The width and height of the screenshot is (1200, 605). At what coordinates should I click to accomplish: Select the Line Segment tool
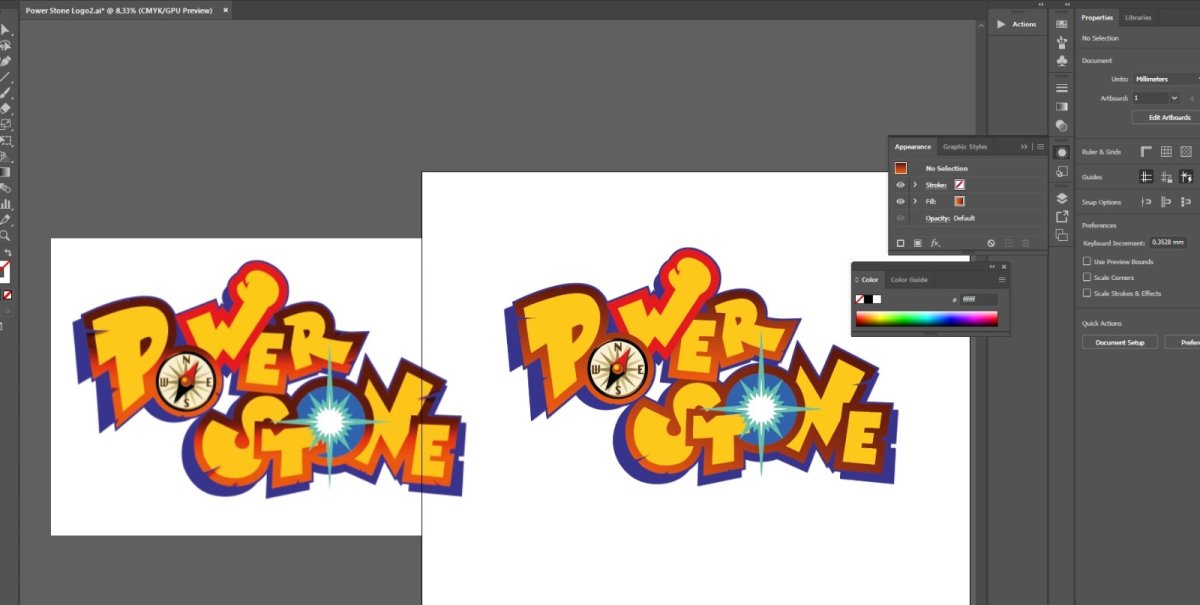coord(5,77)
